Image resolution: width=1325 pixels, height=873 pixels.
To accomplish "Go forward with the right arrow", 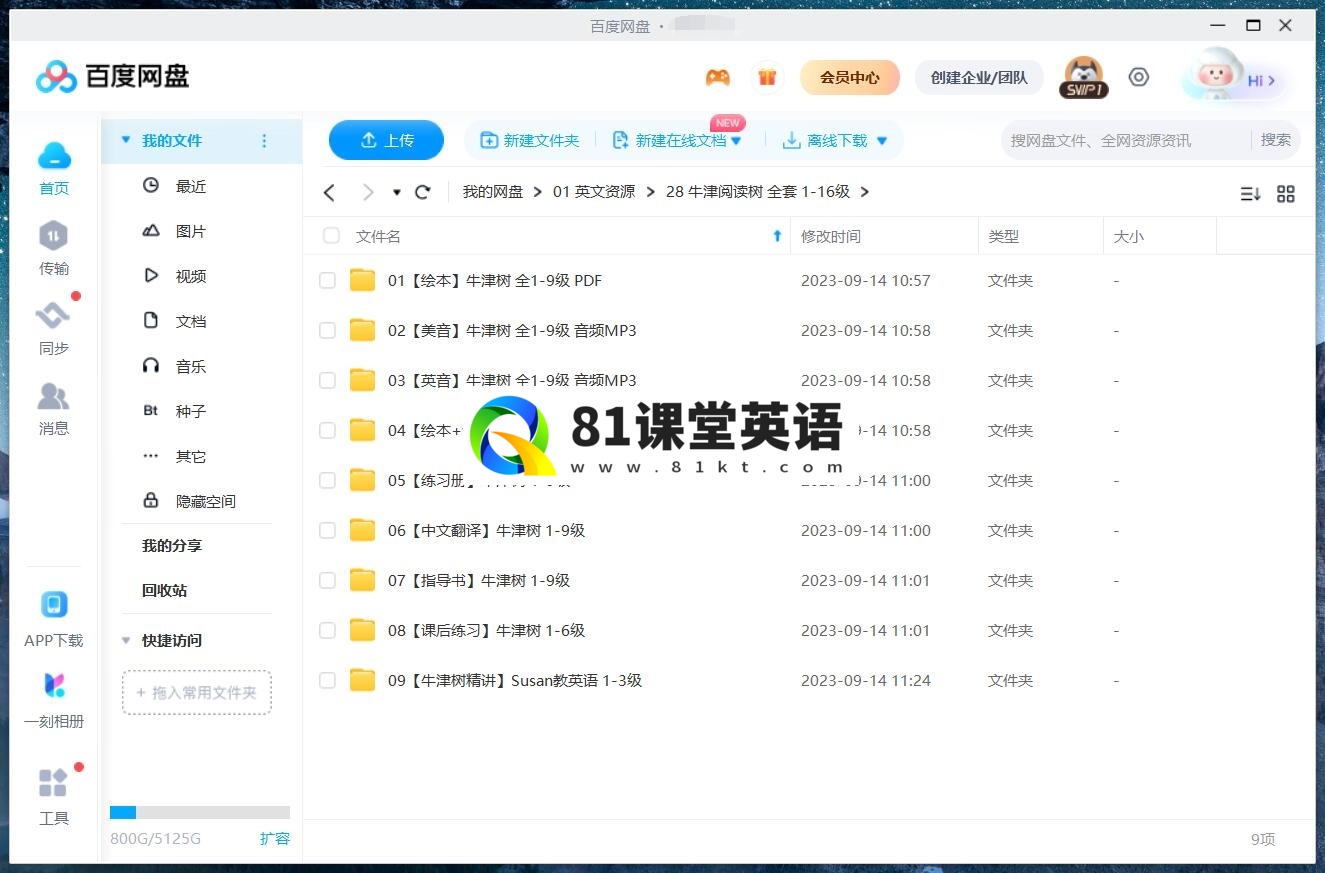I will click(368, 192).
